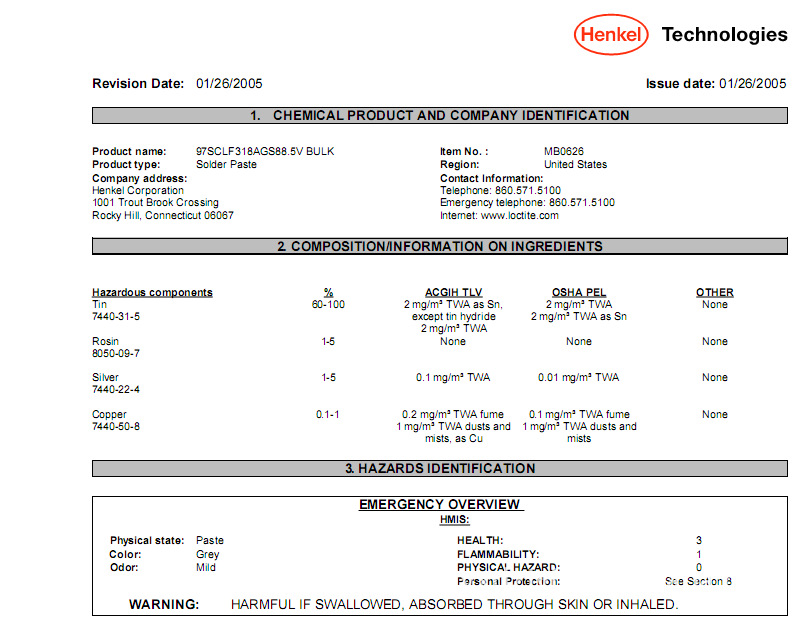Click the 'WARNING:' label

tap(164, 604)
